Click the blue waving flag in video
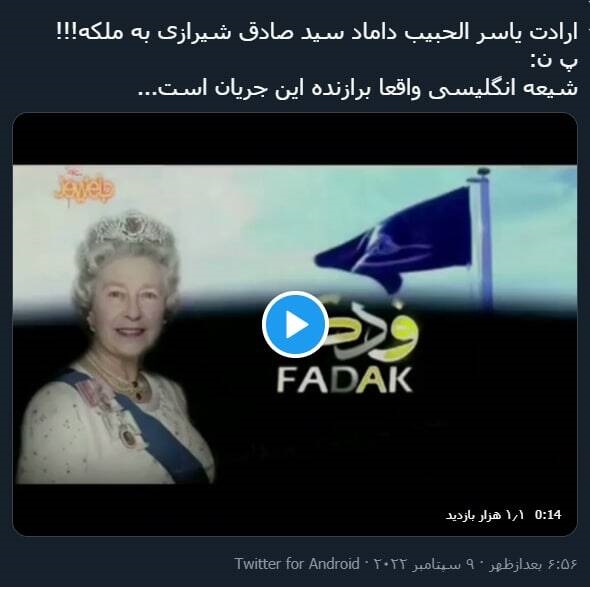 pos(395,241)
